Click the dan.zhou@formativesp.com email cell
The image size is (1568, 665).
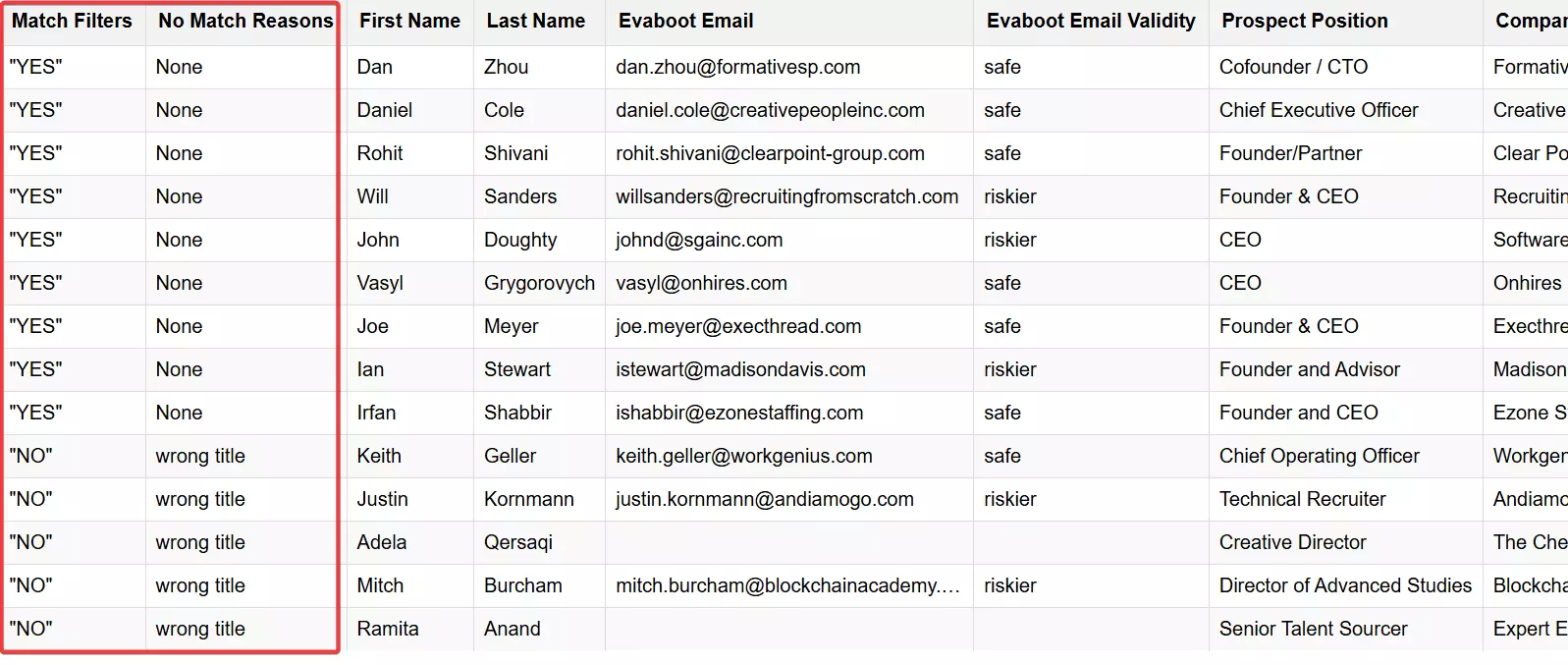click(737, 67)
